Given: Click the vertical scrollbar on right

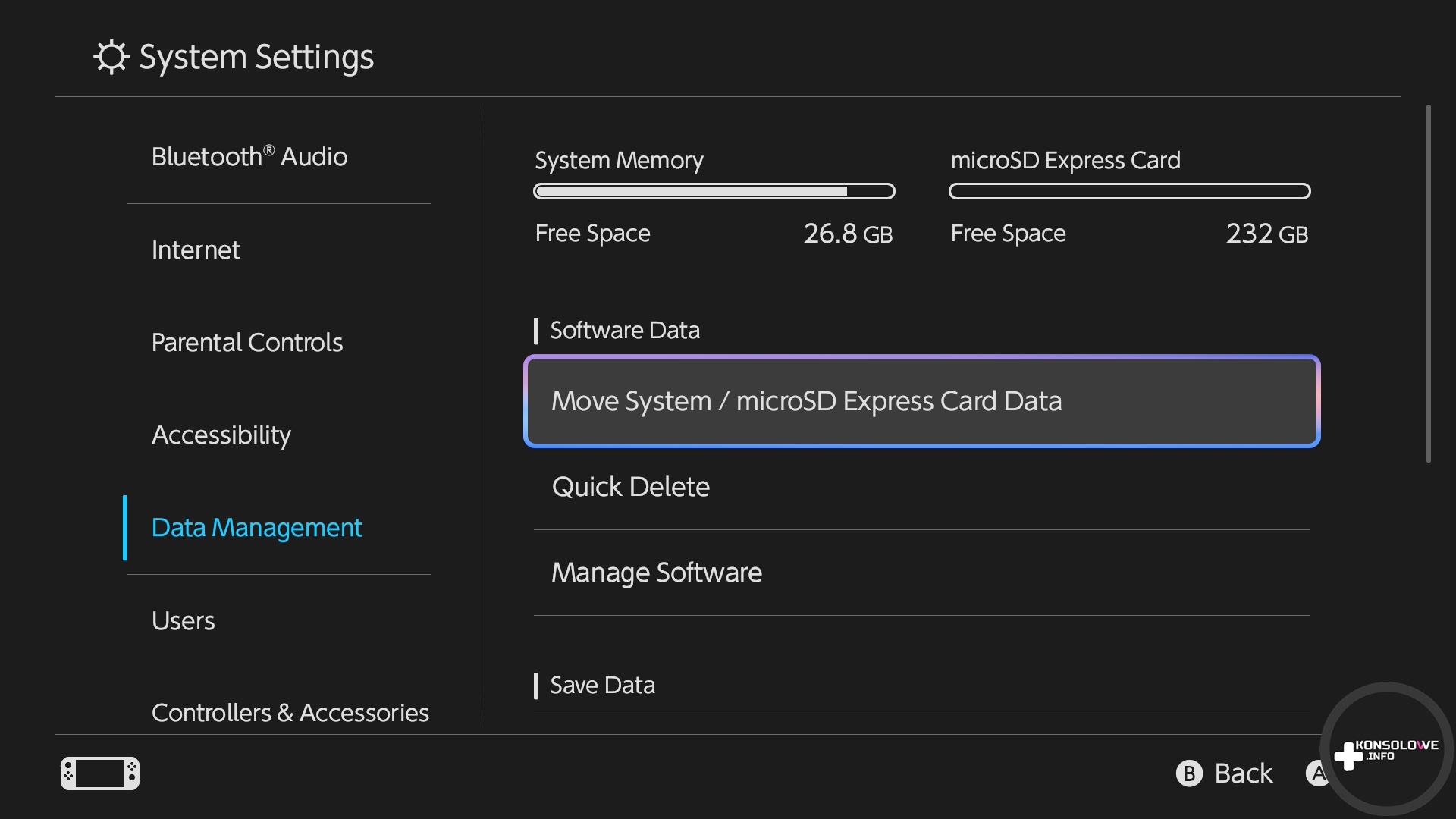Looking at the screenshot, I should pos(1428,284).
